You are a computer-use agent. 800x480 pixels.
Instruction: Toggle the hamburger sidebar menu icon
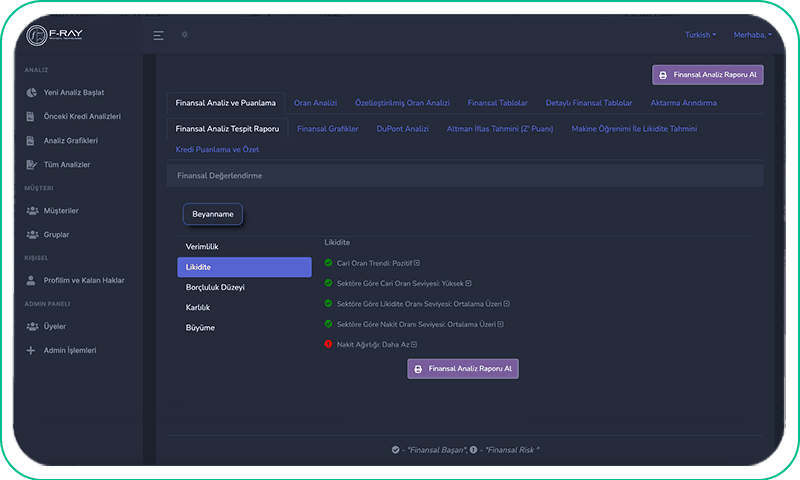tap(158, 35)
